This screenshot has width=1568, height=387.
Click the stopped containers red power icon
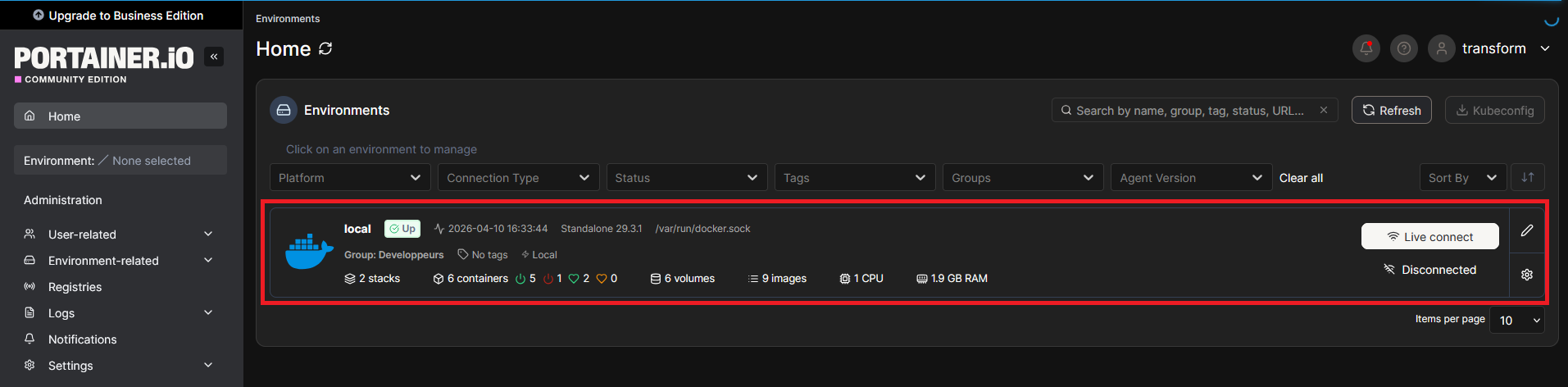[x=548, y=279]
